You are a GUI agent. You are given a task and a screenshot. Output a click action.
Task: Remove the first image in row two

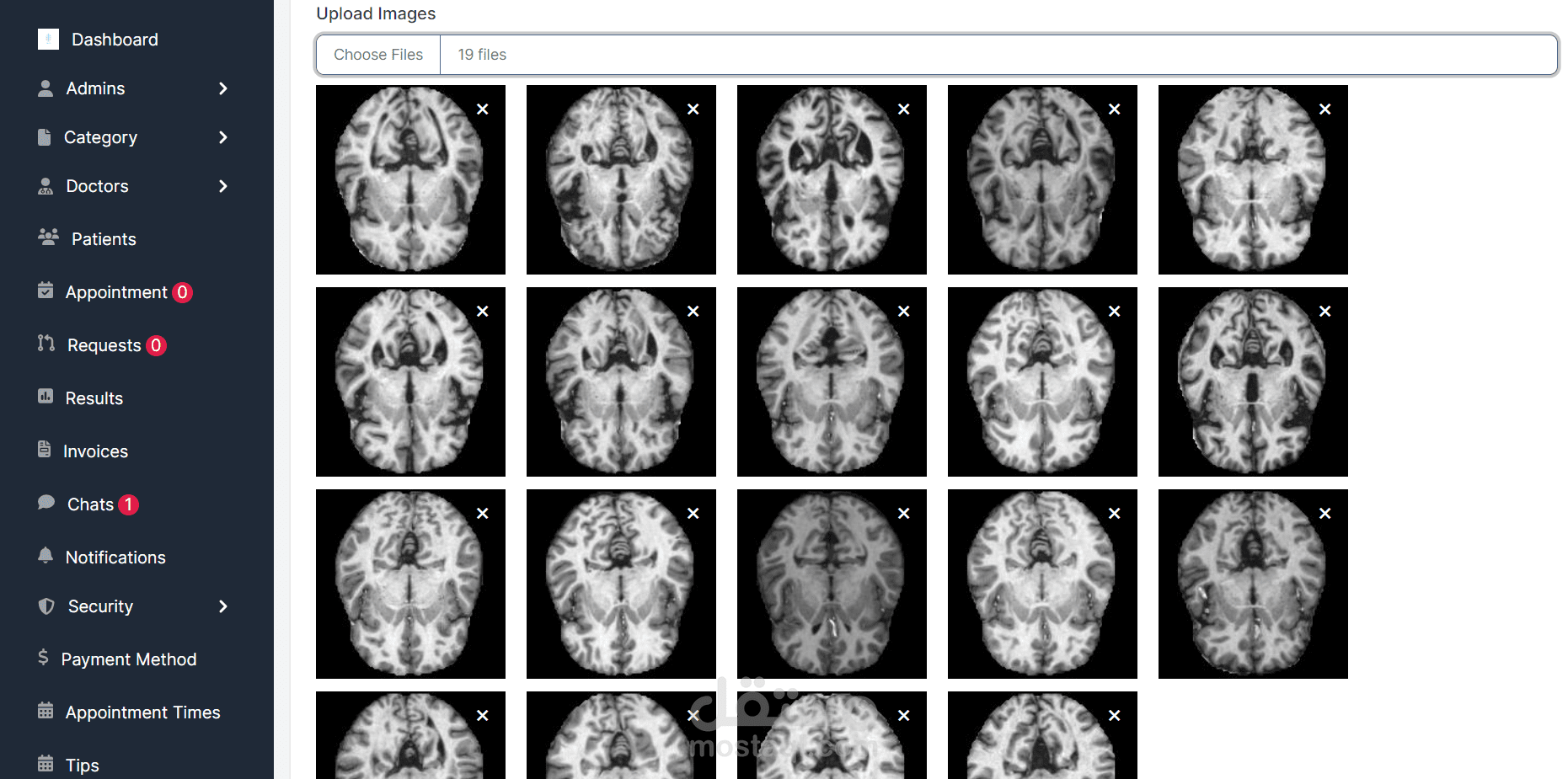coord(483,312)
